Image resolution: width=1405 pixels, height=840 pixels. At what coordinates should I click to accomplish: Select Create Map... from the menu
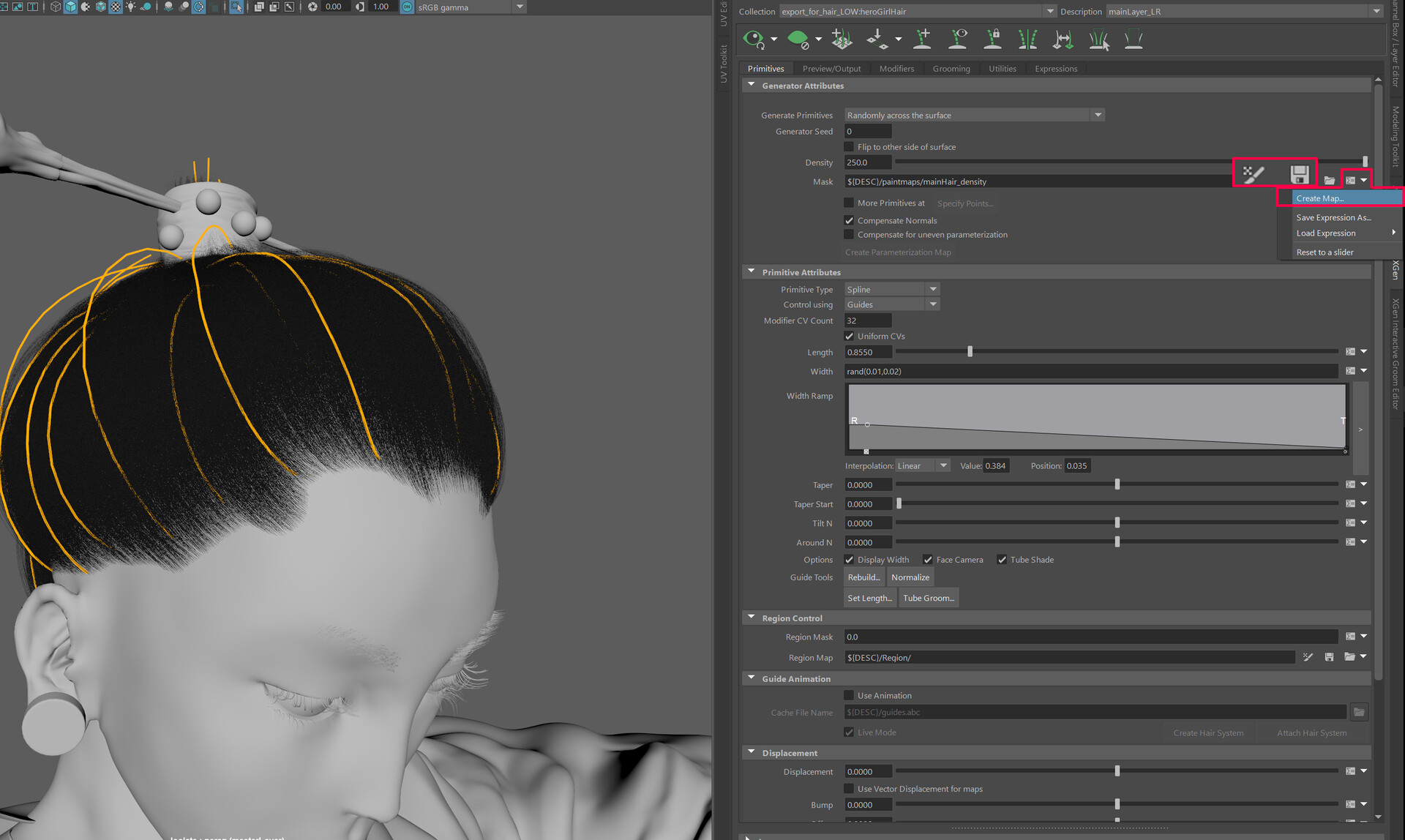[1319, 198]
